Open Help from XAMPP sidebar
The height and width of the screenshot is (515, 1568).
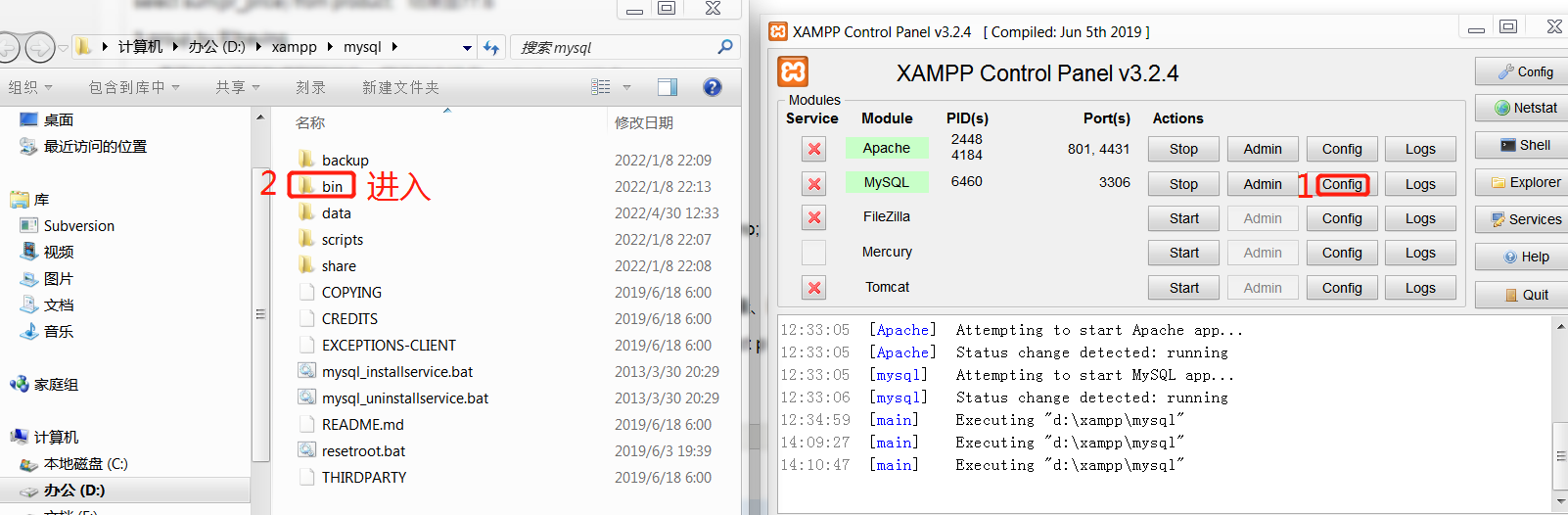(x=1525, y=257)
